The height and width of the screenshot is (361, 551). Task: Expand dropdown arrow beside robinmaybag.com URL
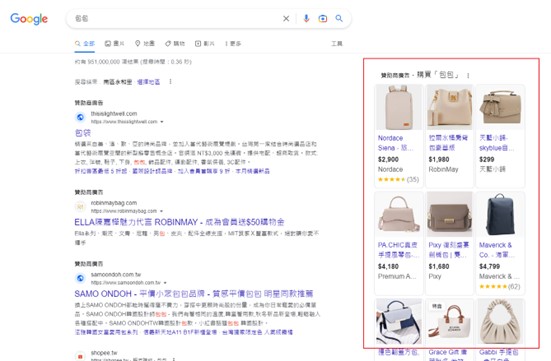pos(161,211)
